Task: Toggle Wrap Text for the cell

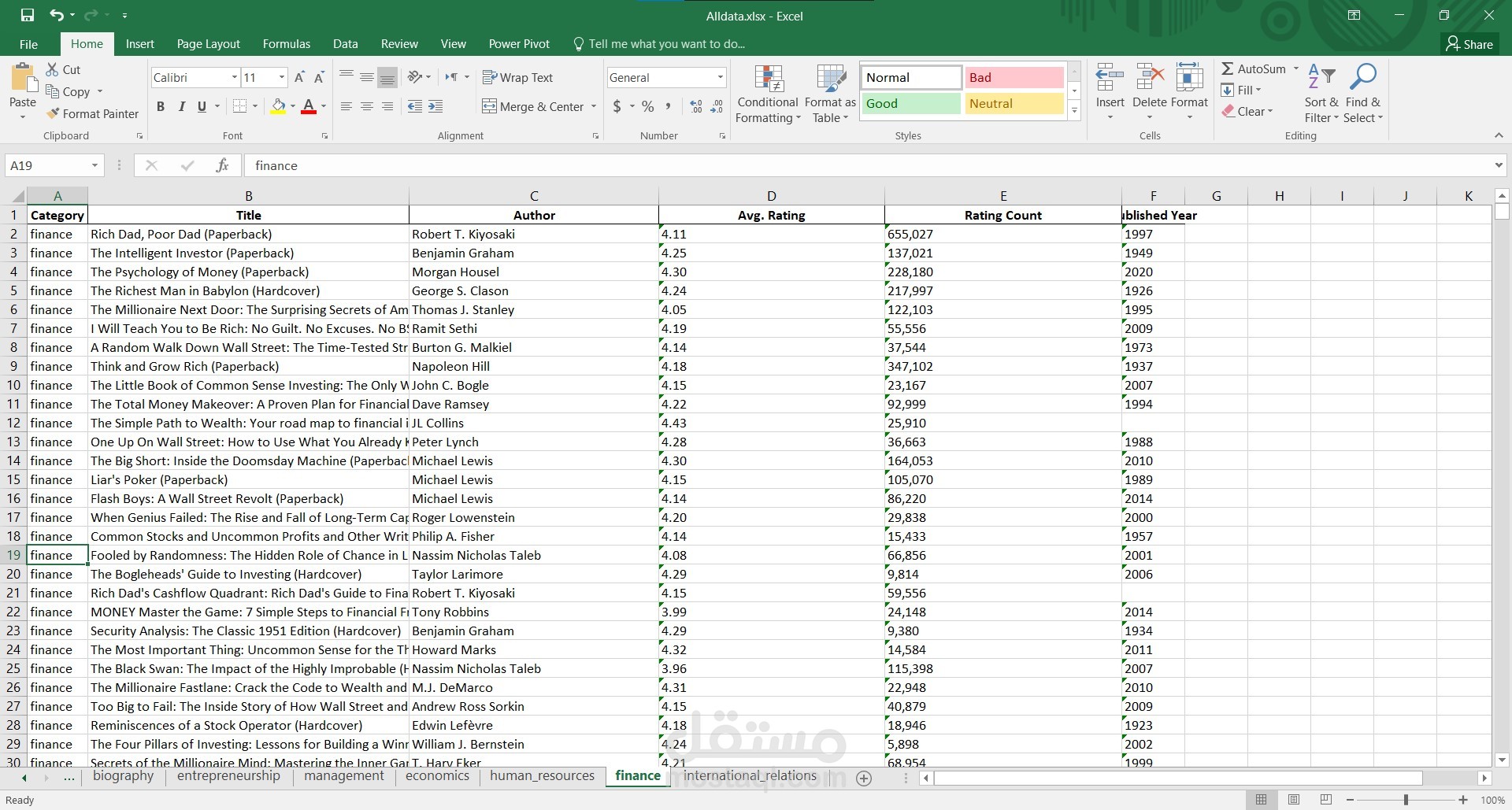Action: point(517,77)
